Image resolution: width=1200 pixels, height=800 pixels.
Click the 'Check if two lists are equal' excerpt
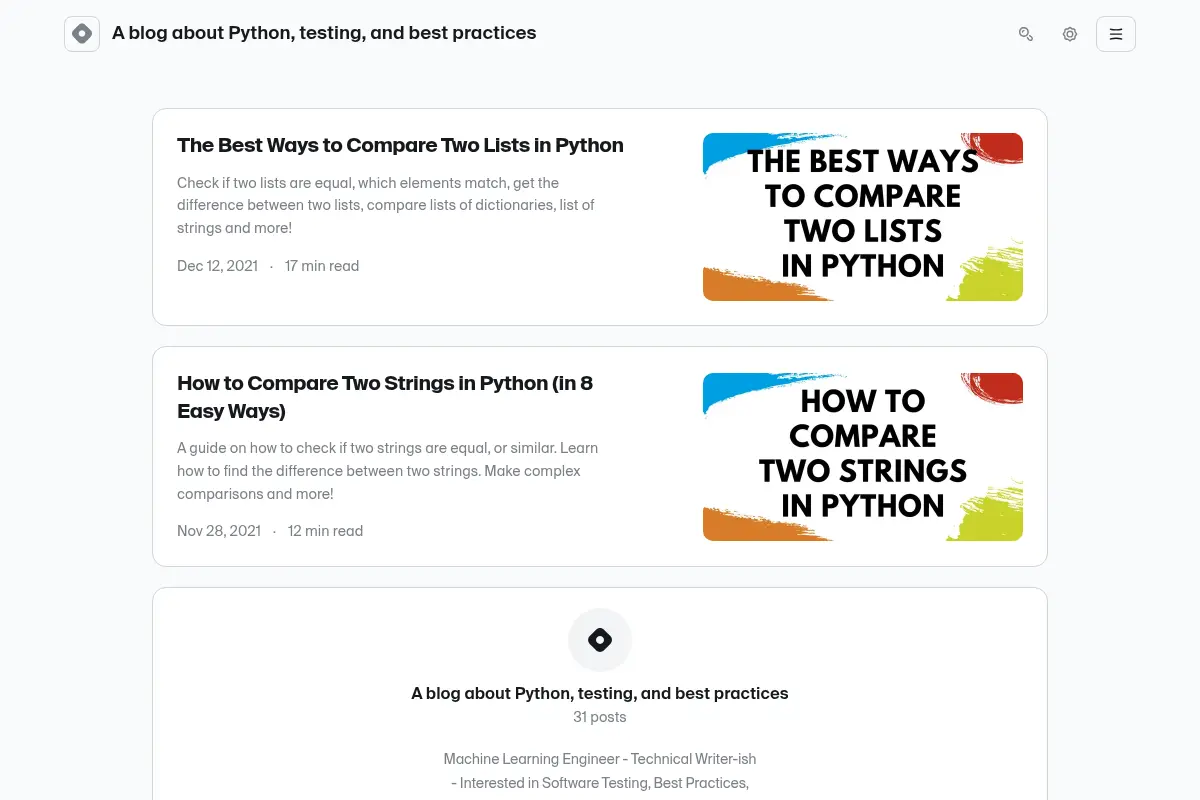coord(386,206)
